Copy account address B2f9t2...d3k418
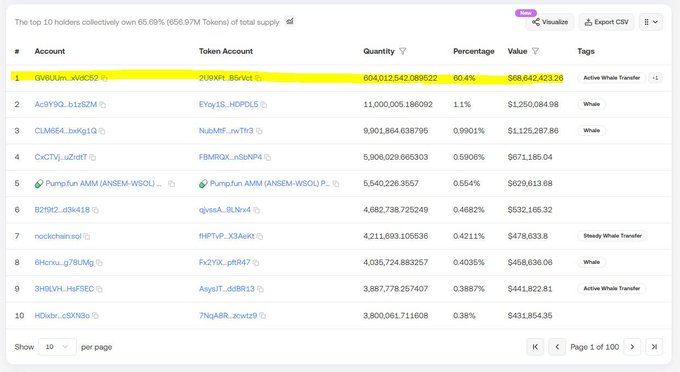Viewport: 680px width, 372px height. coord(95,210)
